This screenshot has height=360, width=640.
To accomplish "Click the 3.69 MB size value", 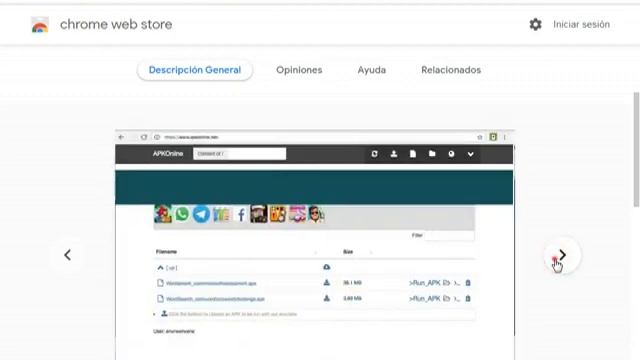I will (352, 298).
